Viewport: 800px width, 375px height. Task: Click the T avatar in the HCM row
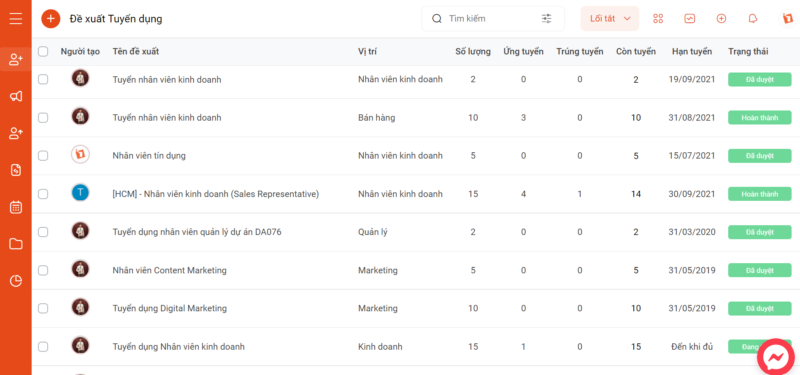point(80,193)
